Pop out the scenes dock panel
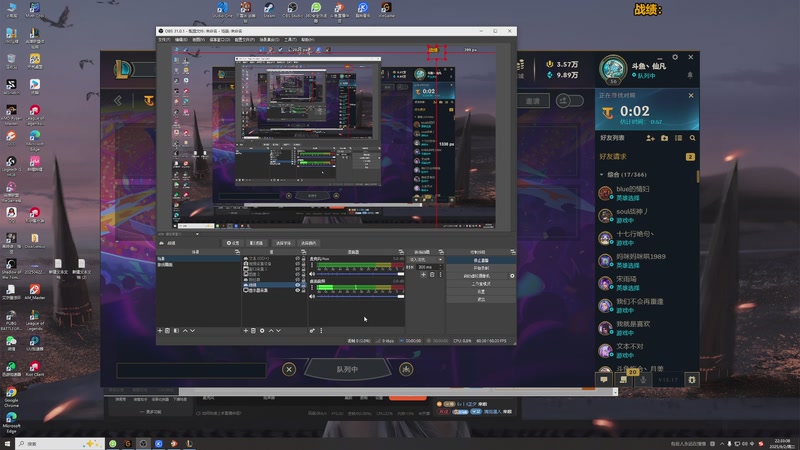 (237, 252)
